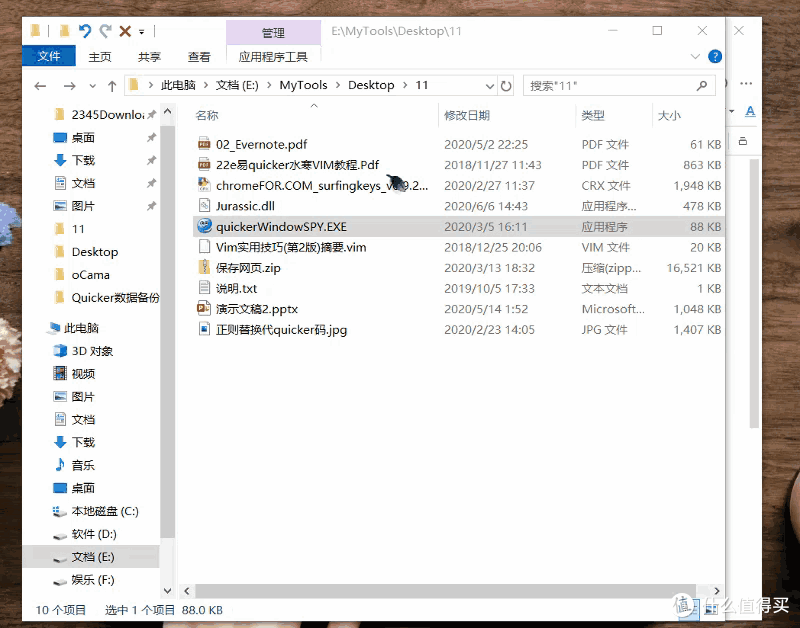Click the Redo icon in quick access toolbar

106,31
